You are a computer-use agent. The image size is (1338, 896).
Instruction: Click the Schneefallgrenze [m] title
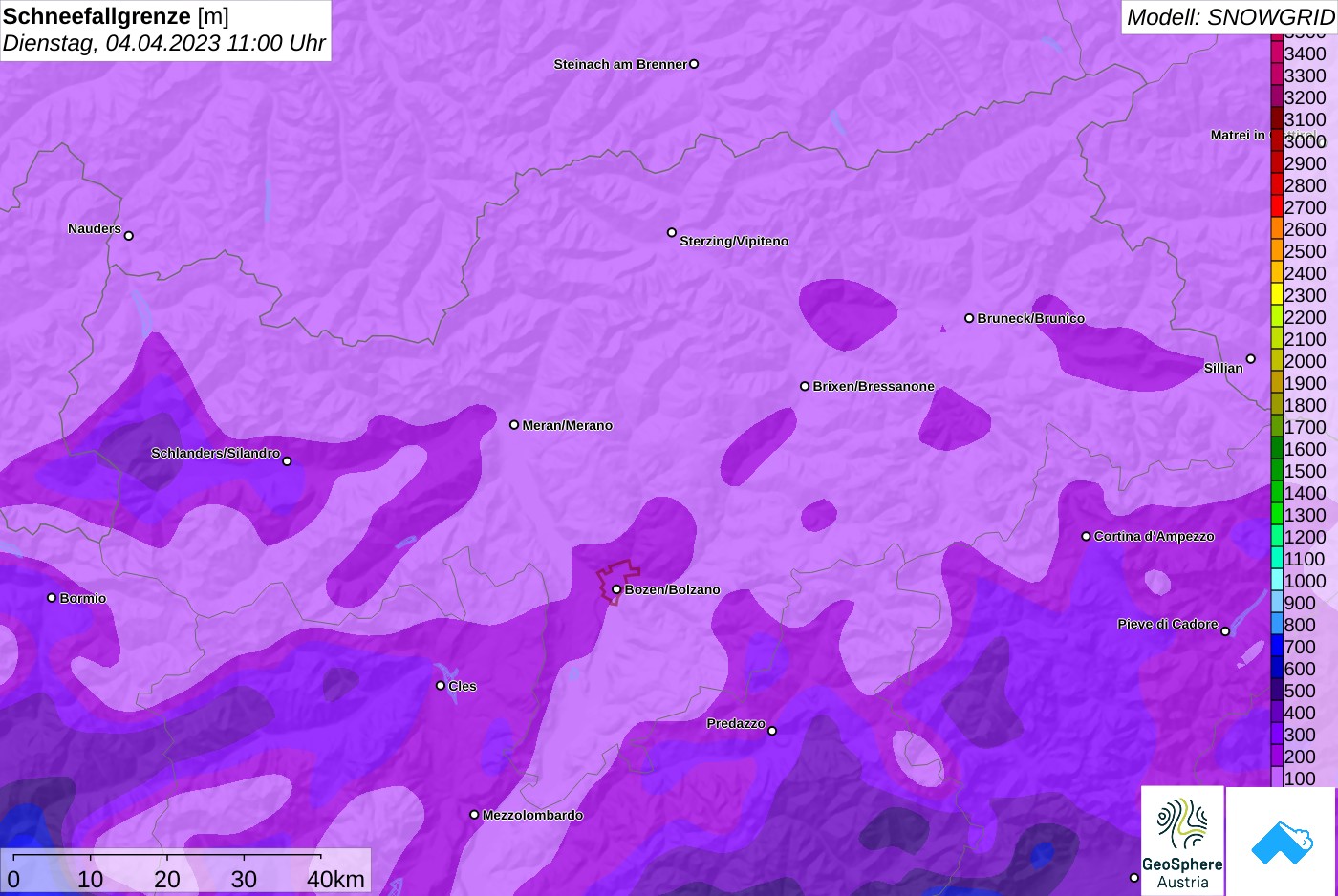(x=116, y=16)
